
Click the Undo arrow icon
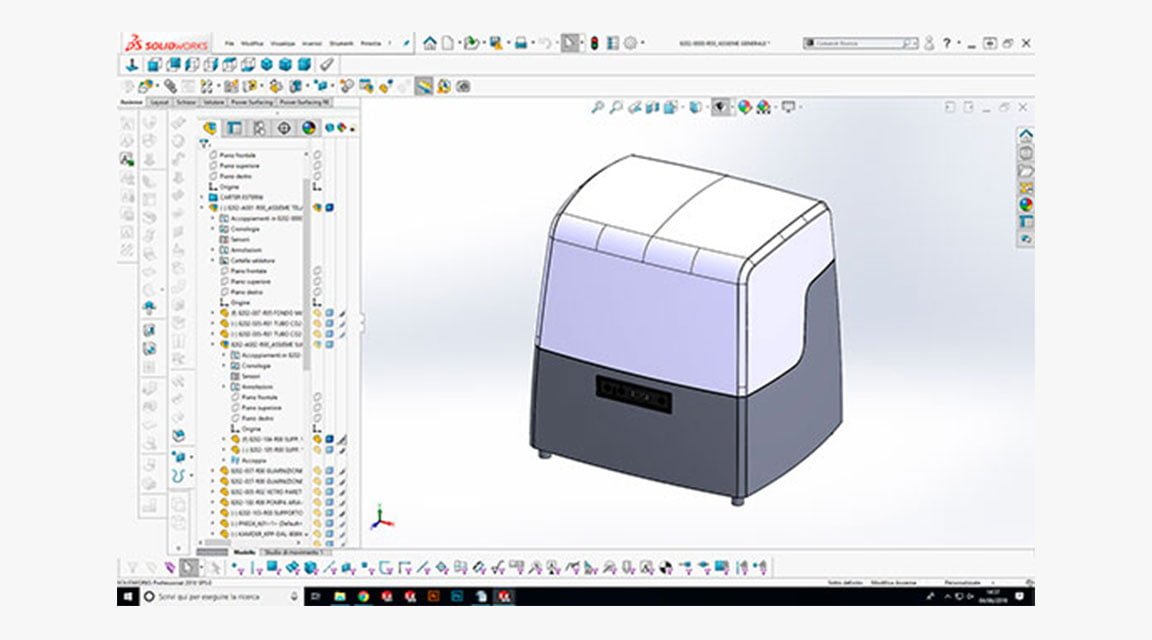pos(544,43)
